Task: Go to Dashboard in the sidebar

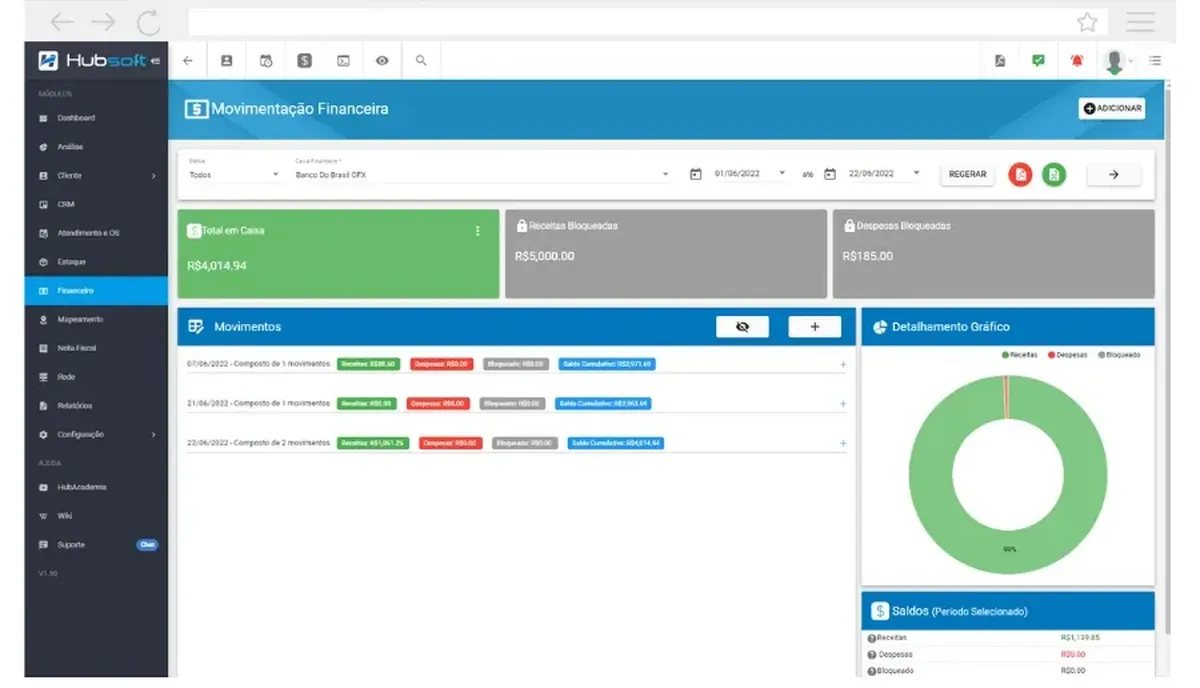Action: point(97,118)
